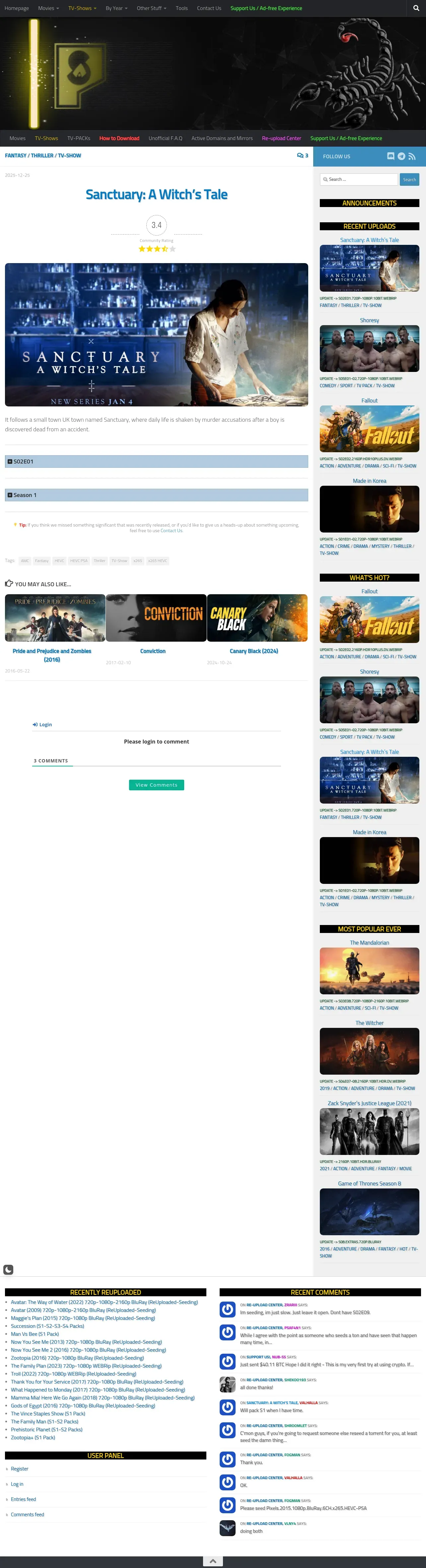Open Active Domains and Mirrors
426x1568 pixels.
pyautogui.click(x=222, y=138)
